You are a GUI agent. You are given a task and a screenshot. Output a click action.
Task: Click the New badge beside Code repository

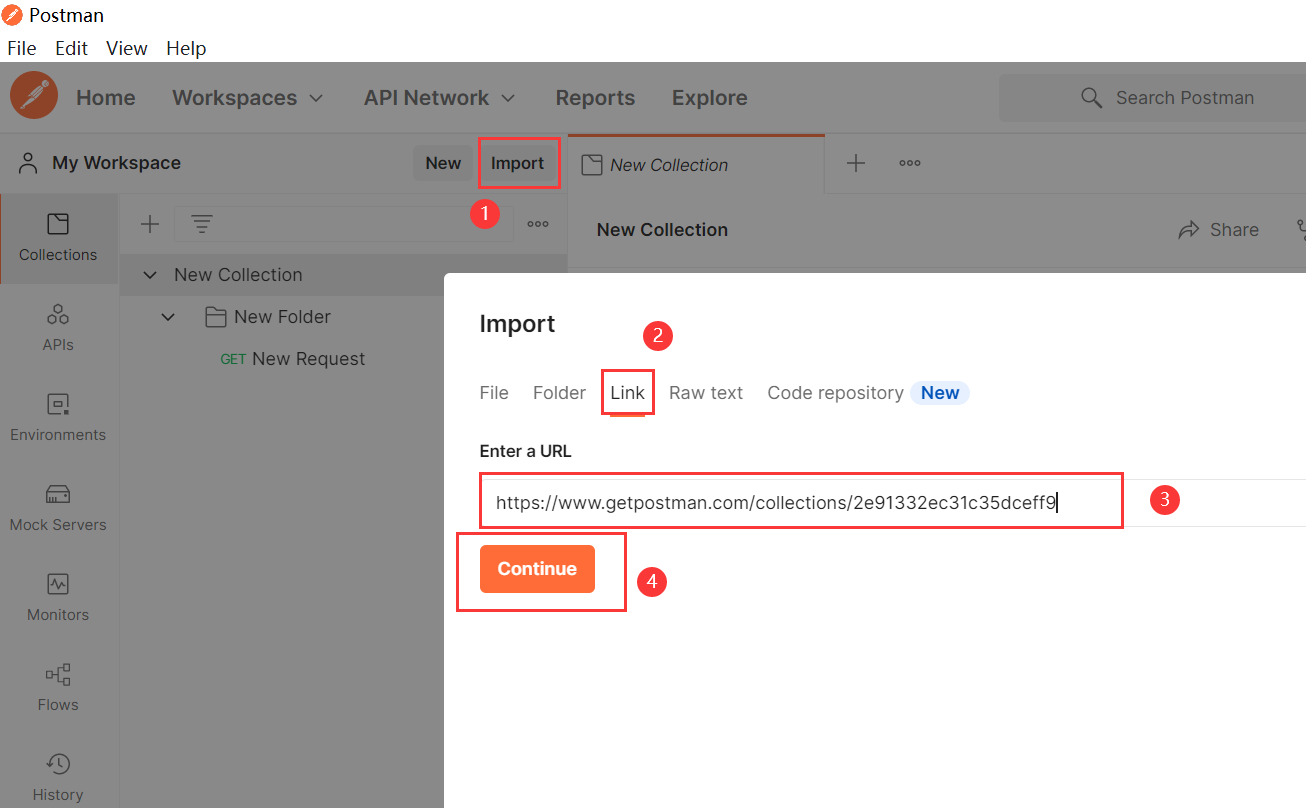(940, 393)
